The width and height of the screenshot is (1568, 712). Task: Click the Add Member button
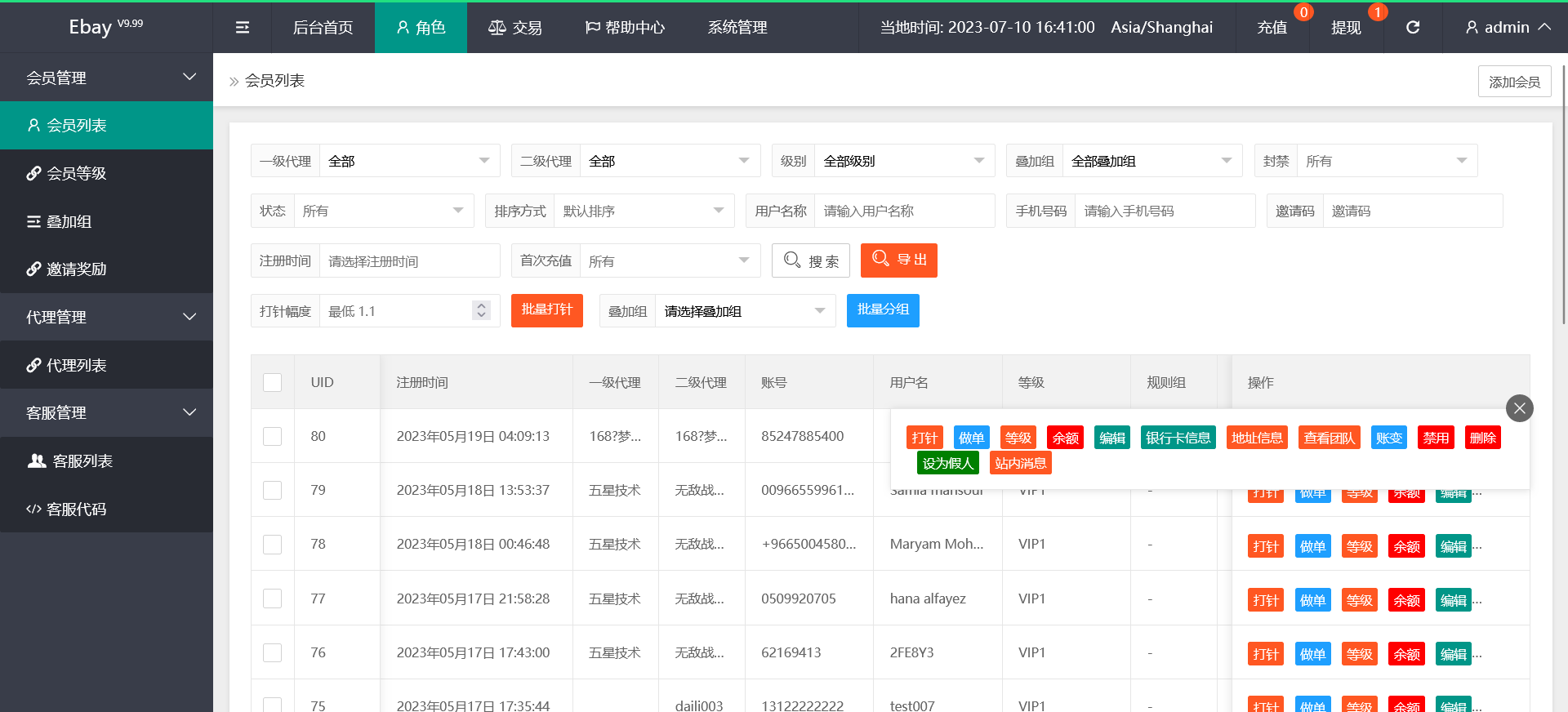1514,82
